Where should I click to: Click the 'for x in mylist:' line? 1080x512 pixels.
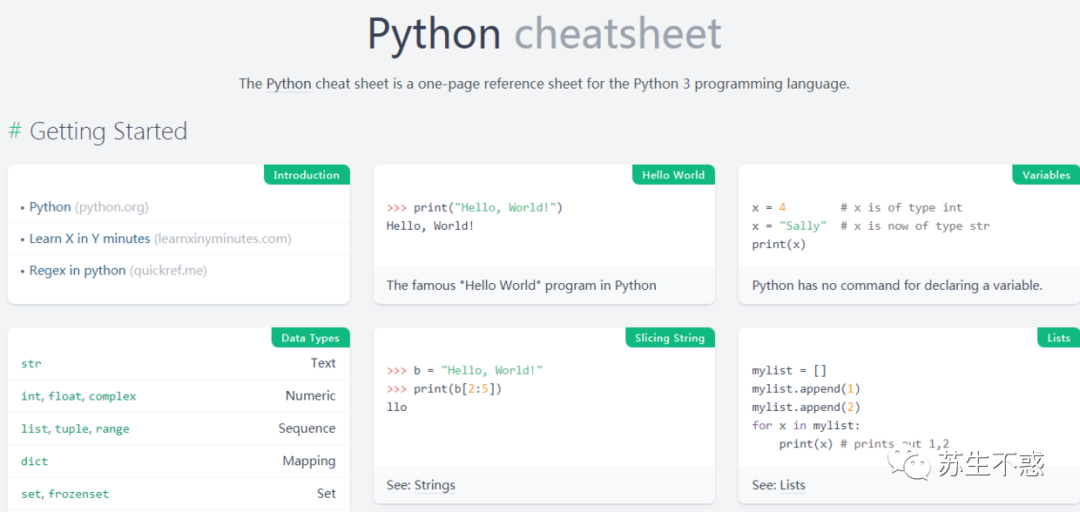point(807,425)
